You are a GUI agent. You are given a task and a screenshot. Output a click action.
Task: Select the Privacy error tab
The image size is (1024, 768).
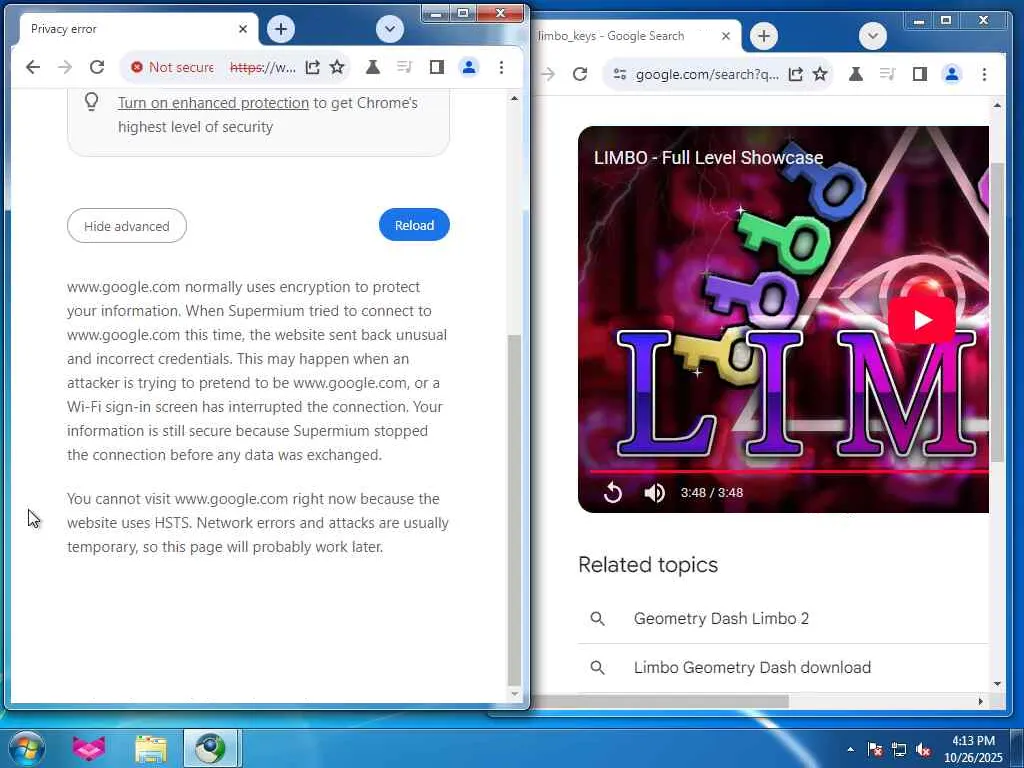point(136,29)
